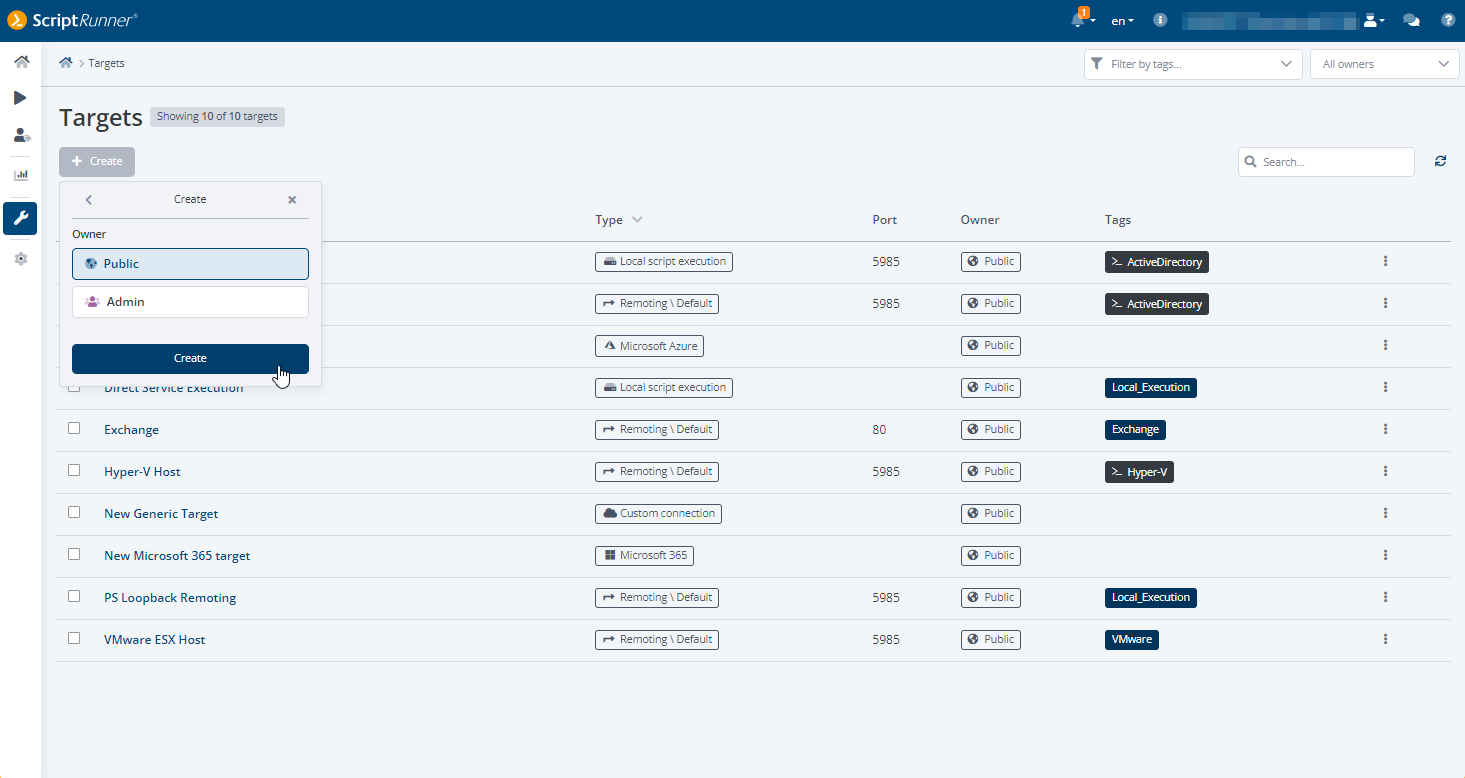This screenshot has height=778, width=1465.
Task: Check the Hyper-V Host row checkbox
Action: click(x=74, y=470)
